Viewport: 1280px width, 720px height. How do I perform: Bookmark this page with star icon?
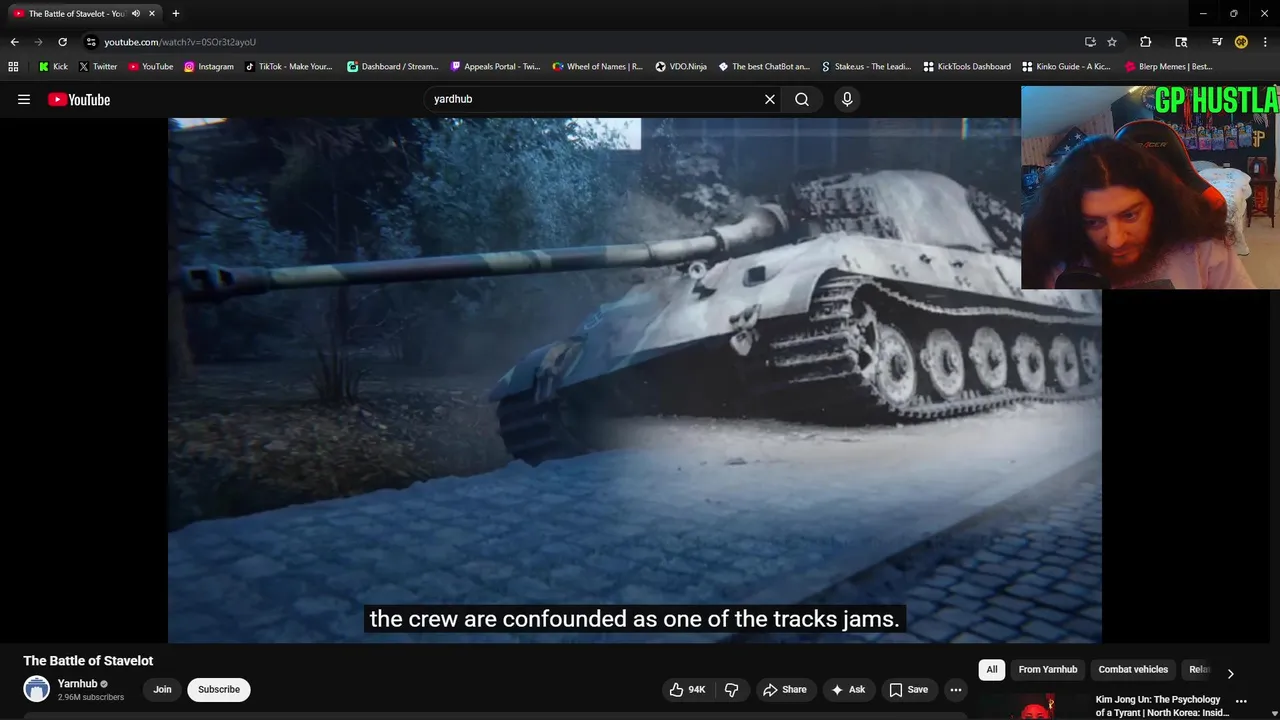1112,42
